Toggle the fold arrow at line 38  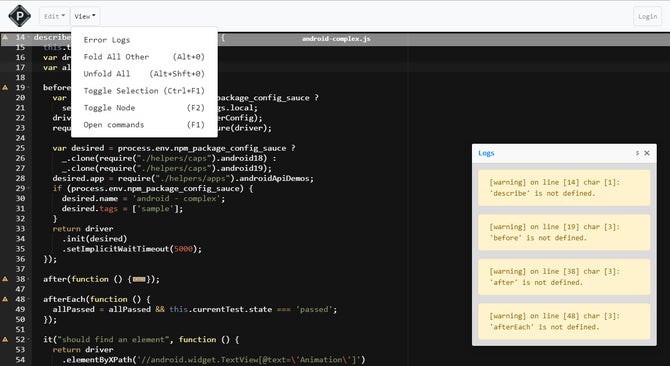click(x=28, y=279)
